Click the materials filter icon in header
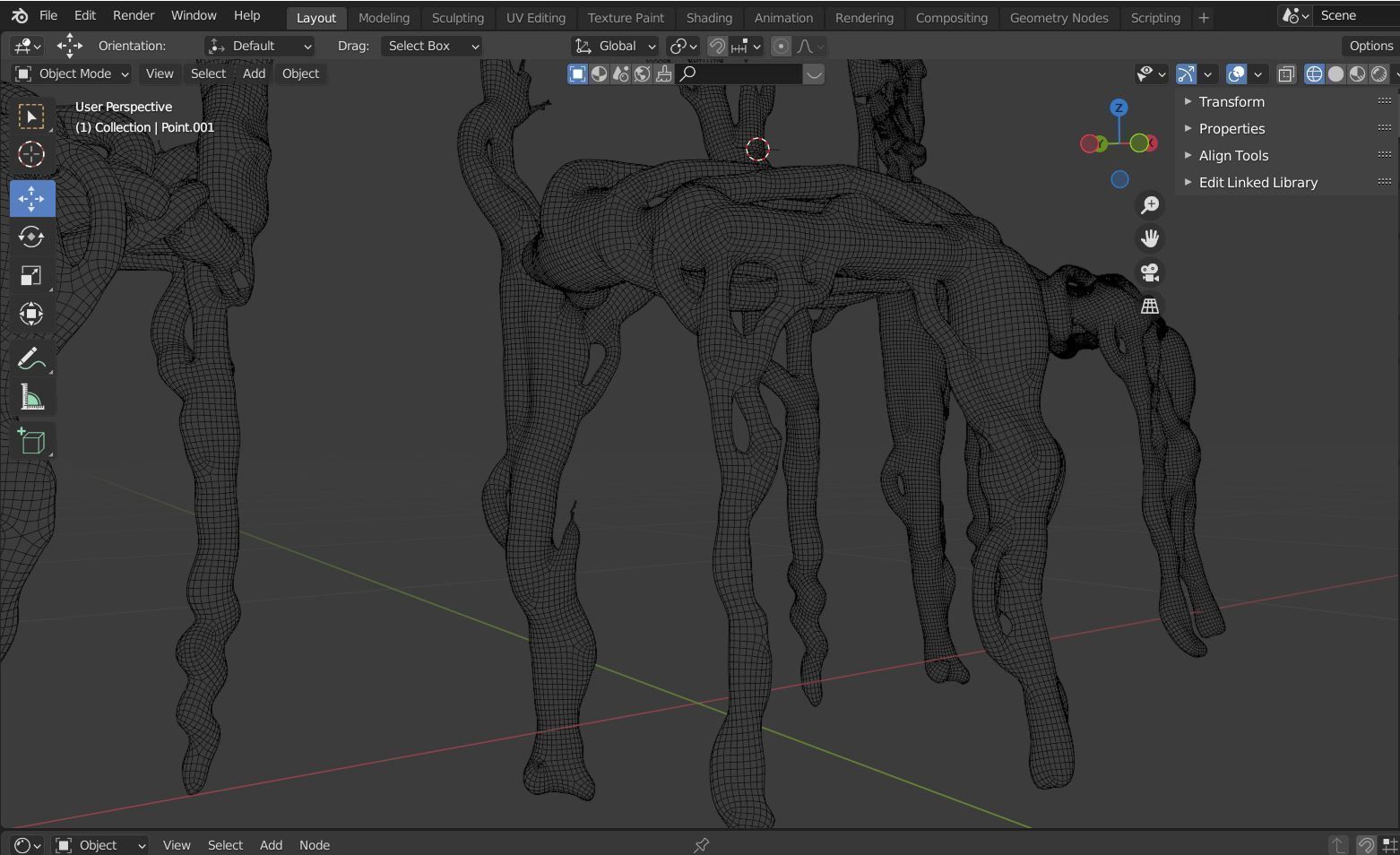Viewport: 1400px width, 855px height. pyautogui.click(x=599, y=74)
